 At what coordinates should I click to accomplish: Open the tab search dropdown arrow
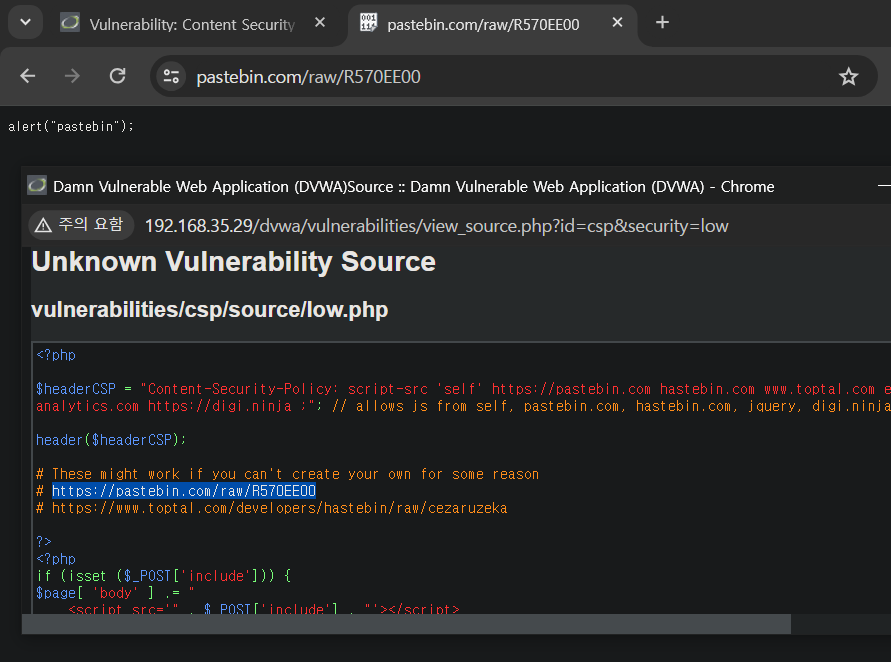pos(25,23)
